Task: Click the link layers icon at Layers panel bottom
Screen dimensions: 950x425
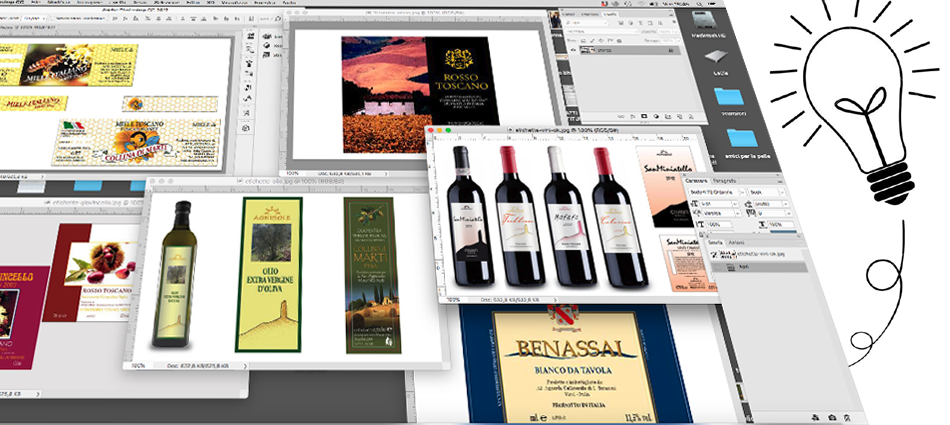Action: [x=620, y=116]
